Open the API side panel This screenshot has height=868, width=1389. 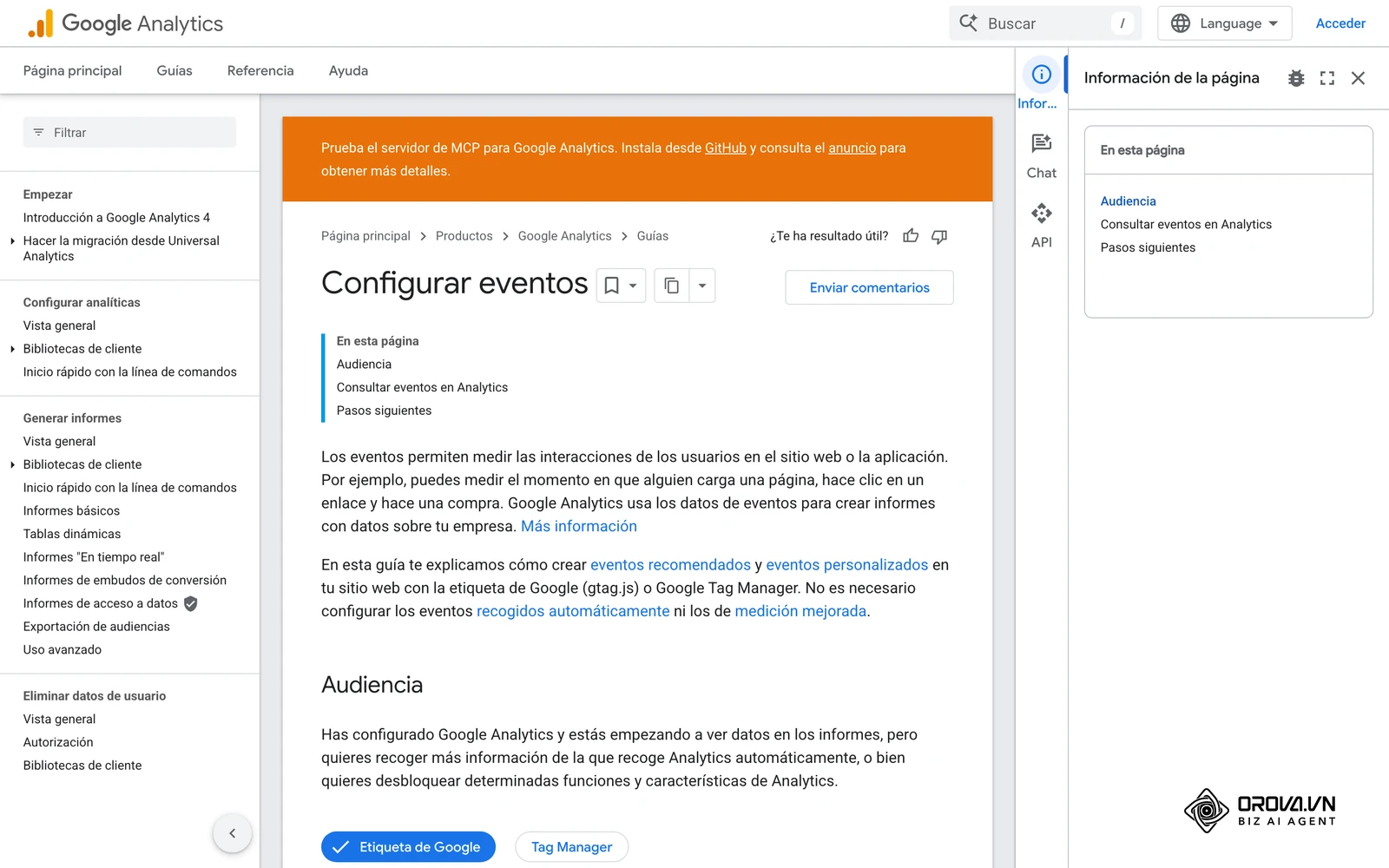pyautogui.click(x=1041, y=226)
